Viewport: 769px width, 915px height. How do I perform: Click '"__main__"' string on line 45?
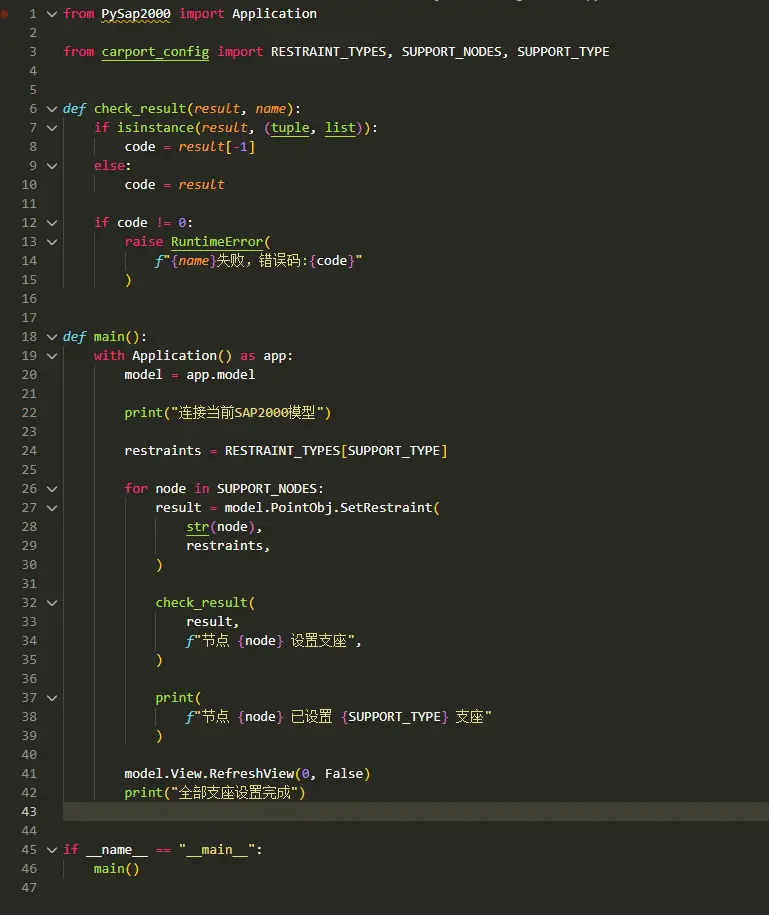coord(217,850)
